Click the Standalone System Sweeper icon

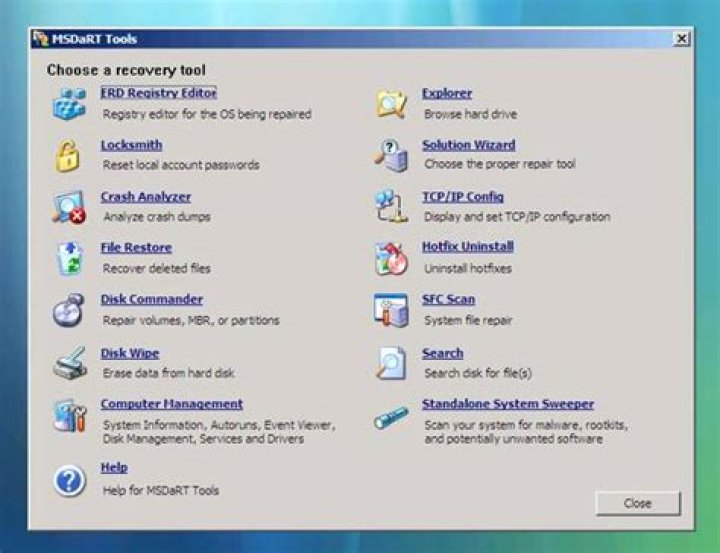[x=391, y=417]
